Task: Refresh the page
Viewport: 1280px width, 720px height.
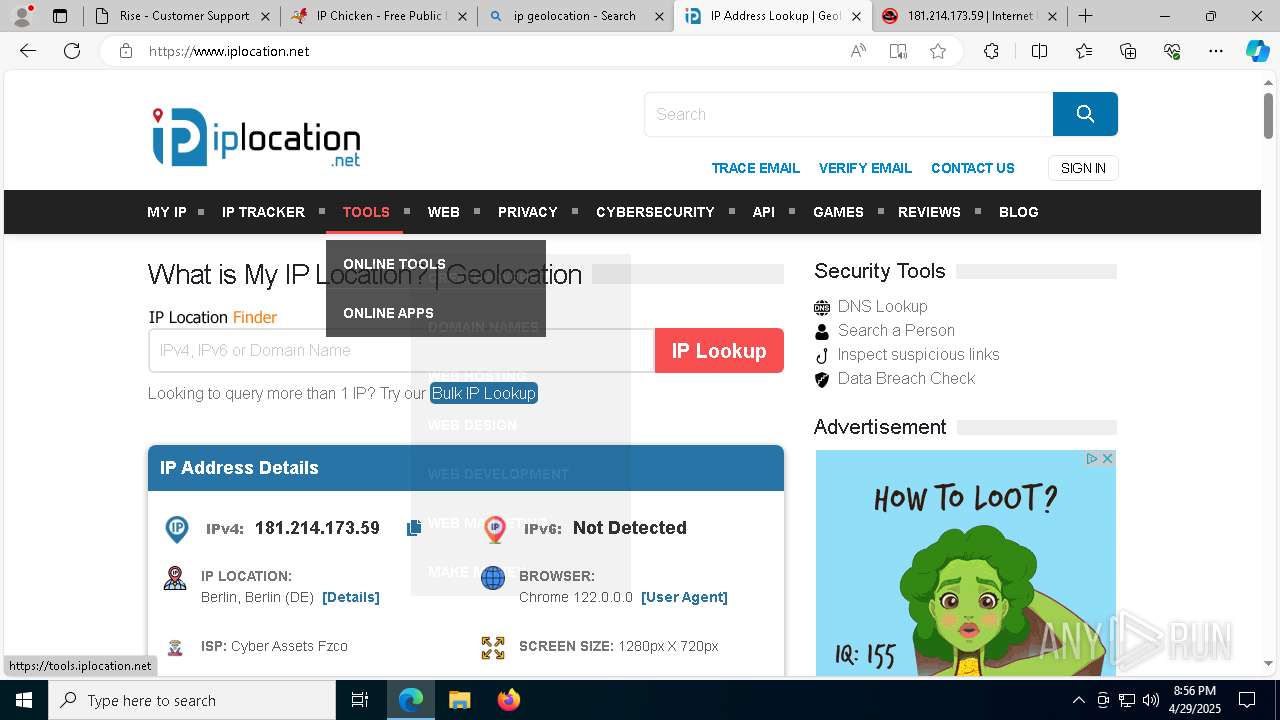Action: [x=72, y=51]
